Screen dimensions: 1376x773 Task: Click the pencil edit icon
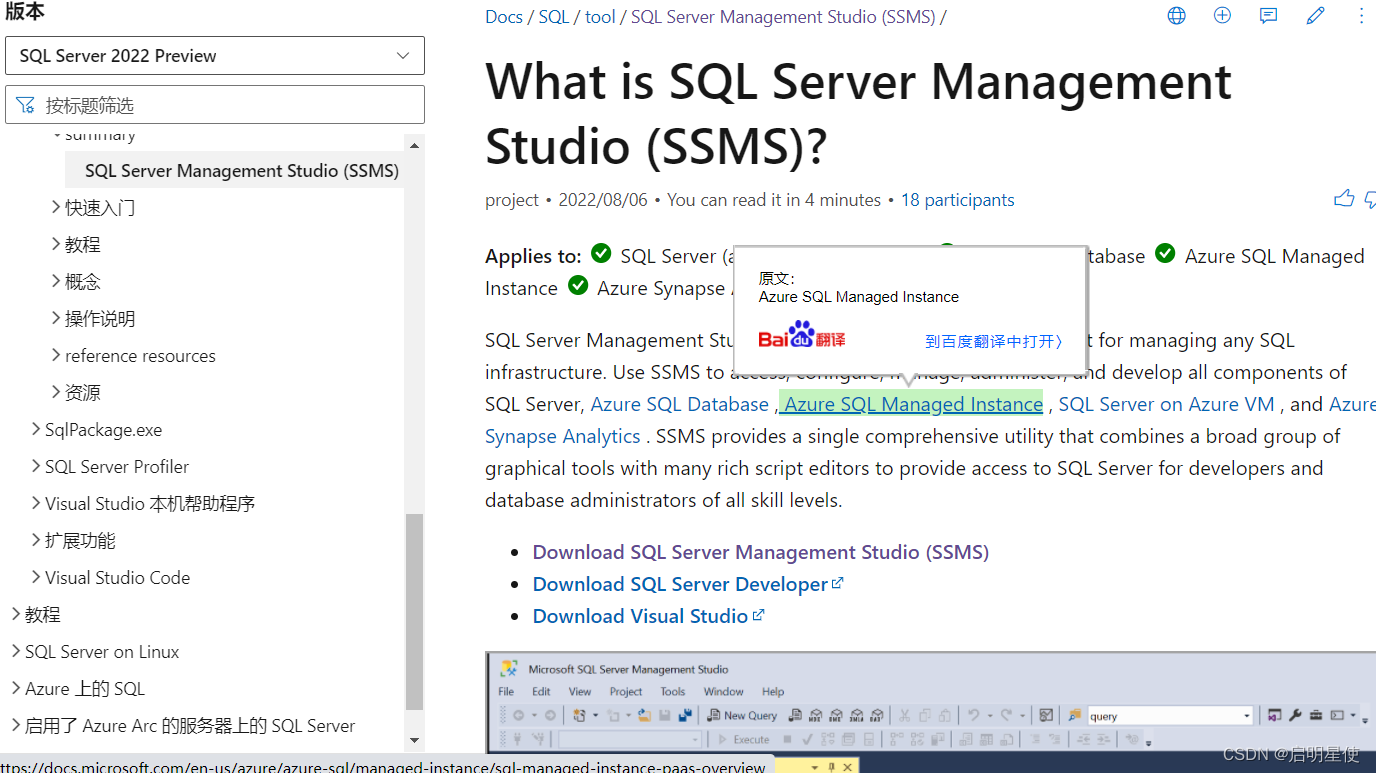[x=1315, y=16]
